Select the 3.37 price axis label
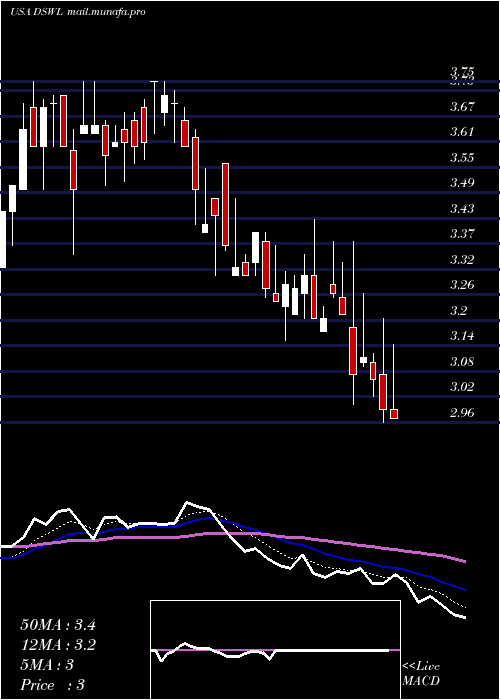The image size is (500, 700). (x=462, y=233)
